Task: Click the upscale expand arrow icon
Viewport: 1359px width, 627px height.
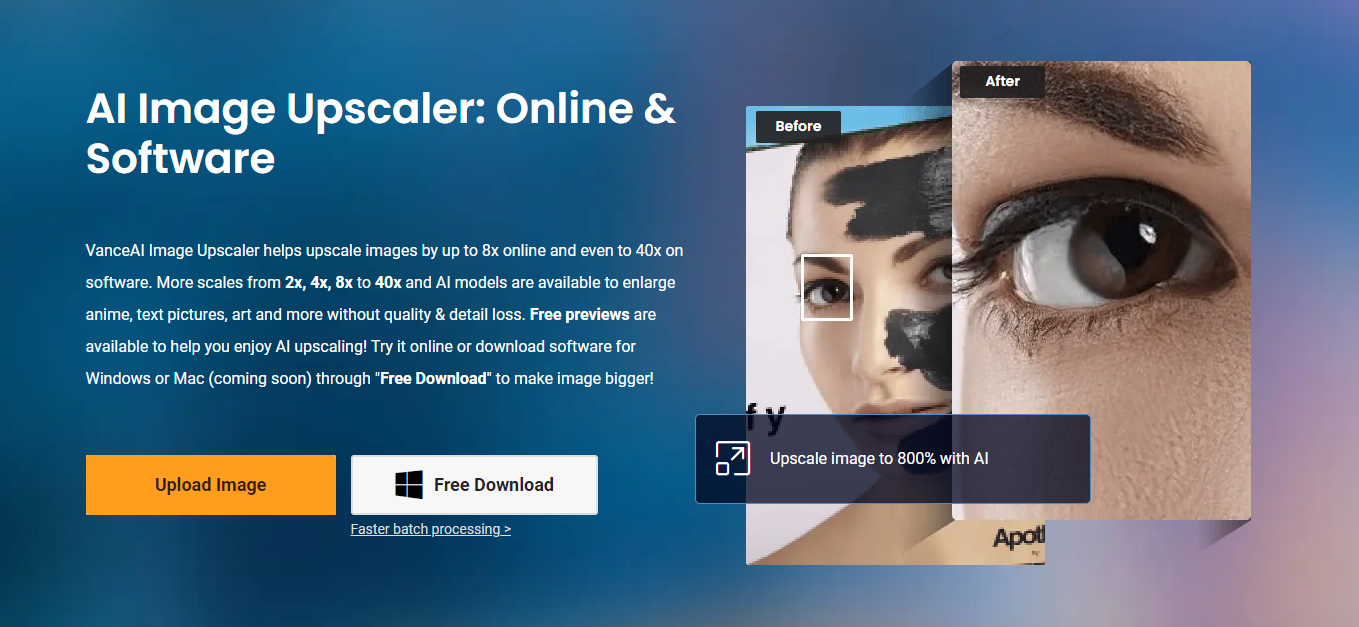Action: click(x=732, y=458)
